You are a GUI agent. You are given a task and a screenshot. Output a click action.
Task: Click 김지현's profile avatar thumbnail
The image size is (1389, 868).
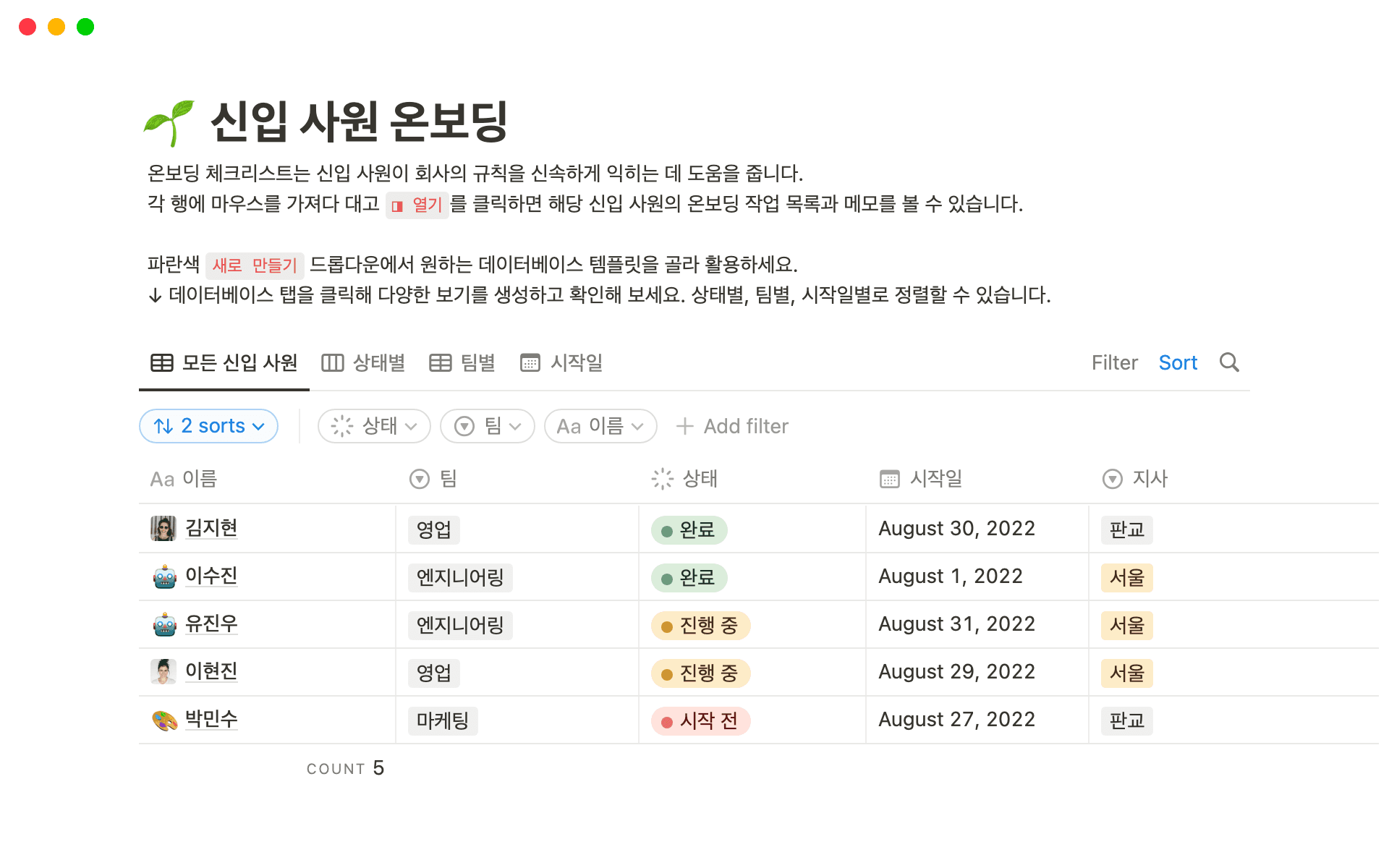[163, 528]
